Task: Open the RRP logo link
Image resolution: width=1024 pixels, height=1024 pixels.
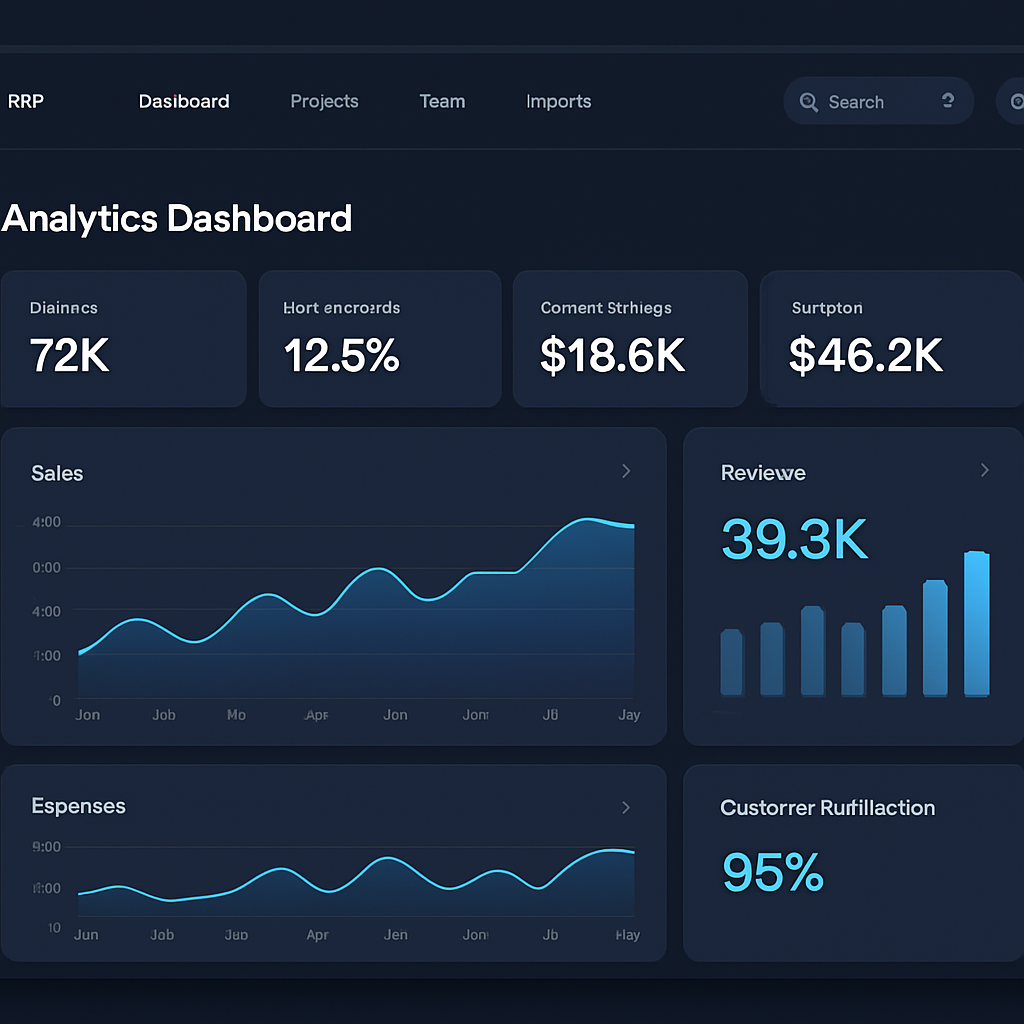Action: 25,101
